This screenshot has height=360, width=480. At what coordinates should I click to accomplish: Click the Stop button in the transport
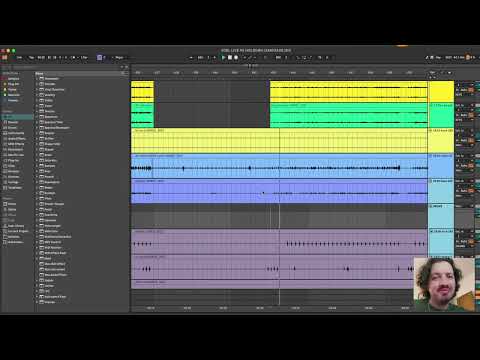(x=230, y=57)
